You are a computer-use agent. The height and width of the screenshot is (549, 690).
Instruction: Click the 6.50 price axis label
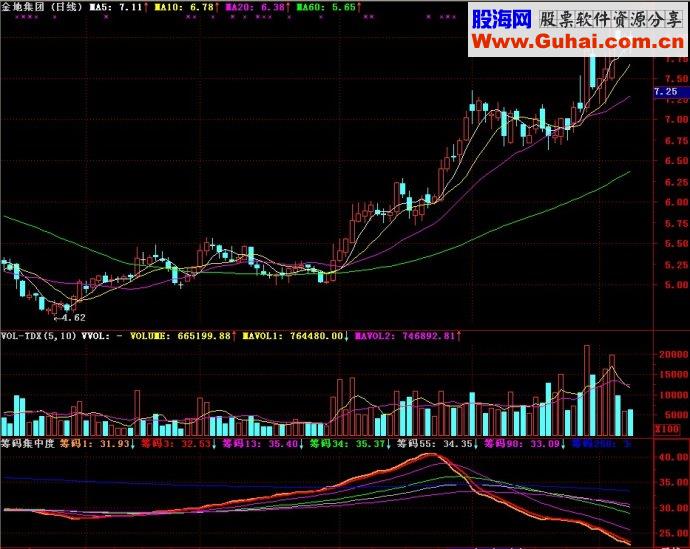click(x=676, y=161)
